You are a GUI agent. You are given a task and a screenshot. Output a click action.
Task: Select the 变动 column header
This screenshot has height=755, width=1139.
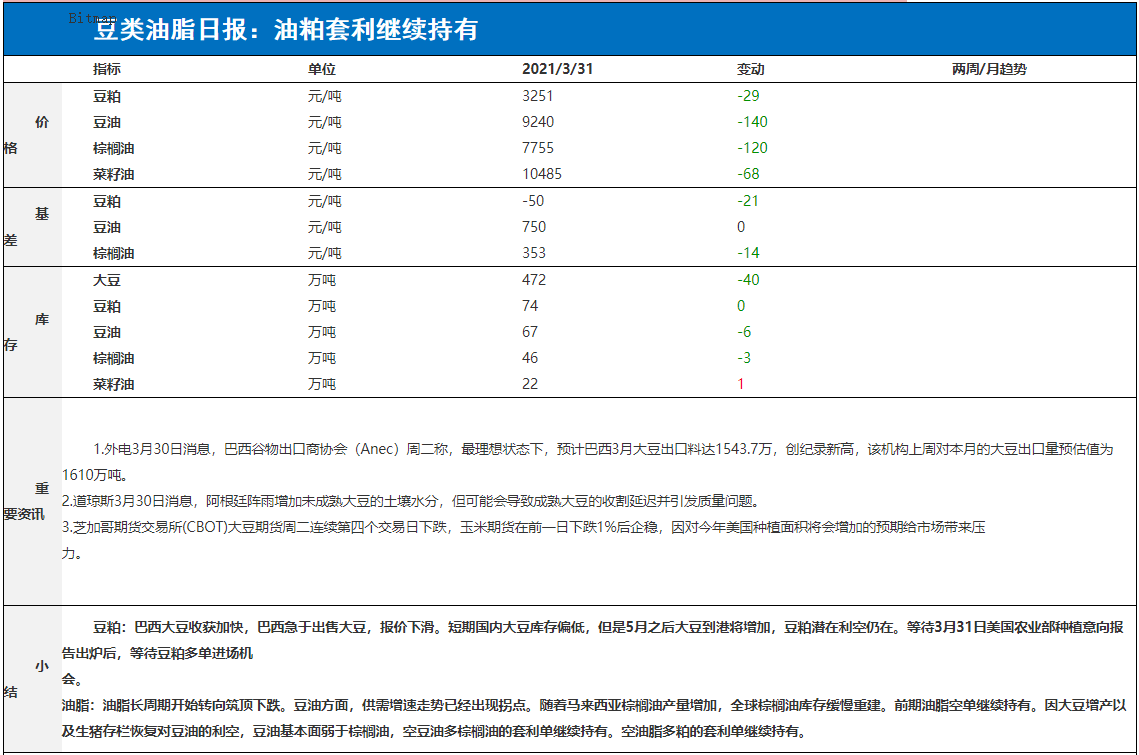[x=750, y=69]
